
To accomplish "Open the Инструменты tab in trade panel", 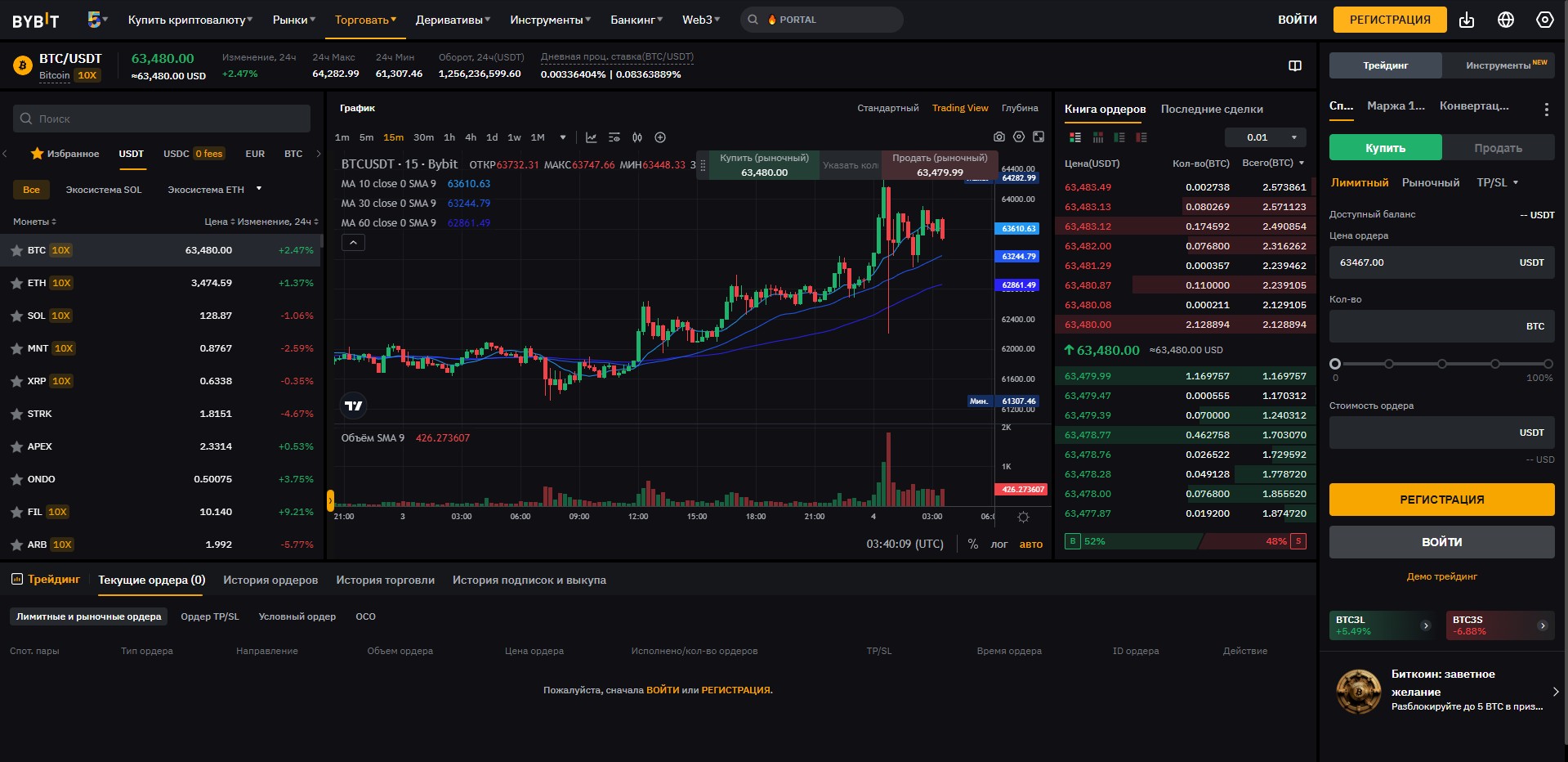I will tap(1499, 65).
